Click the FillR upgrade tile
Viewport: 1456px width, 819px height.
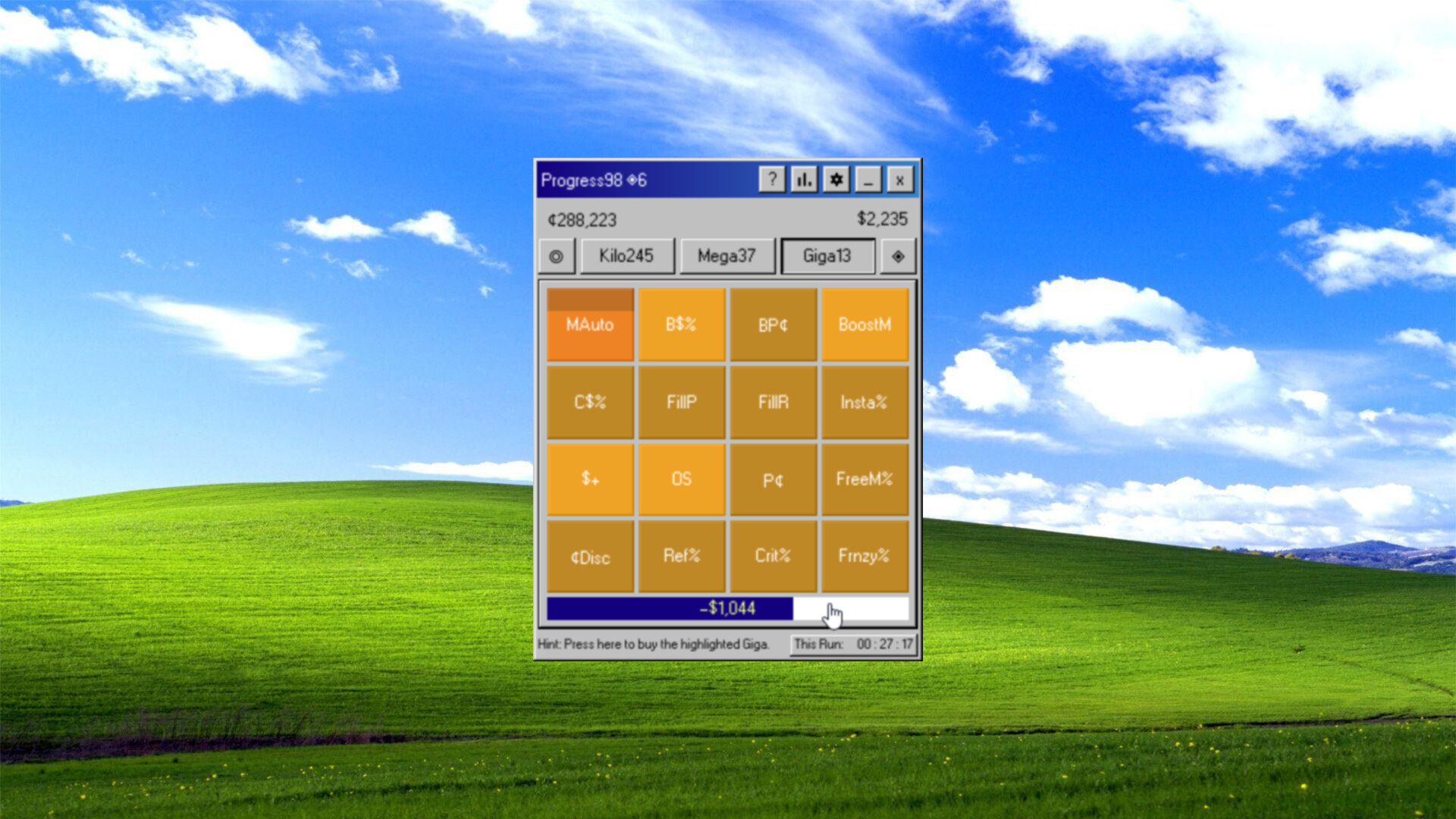(x=773, y=402)
